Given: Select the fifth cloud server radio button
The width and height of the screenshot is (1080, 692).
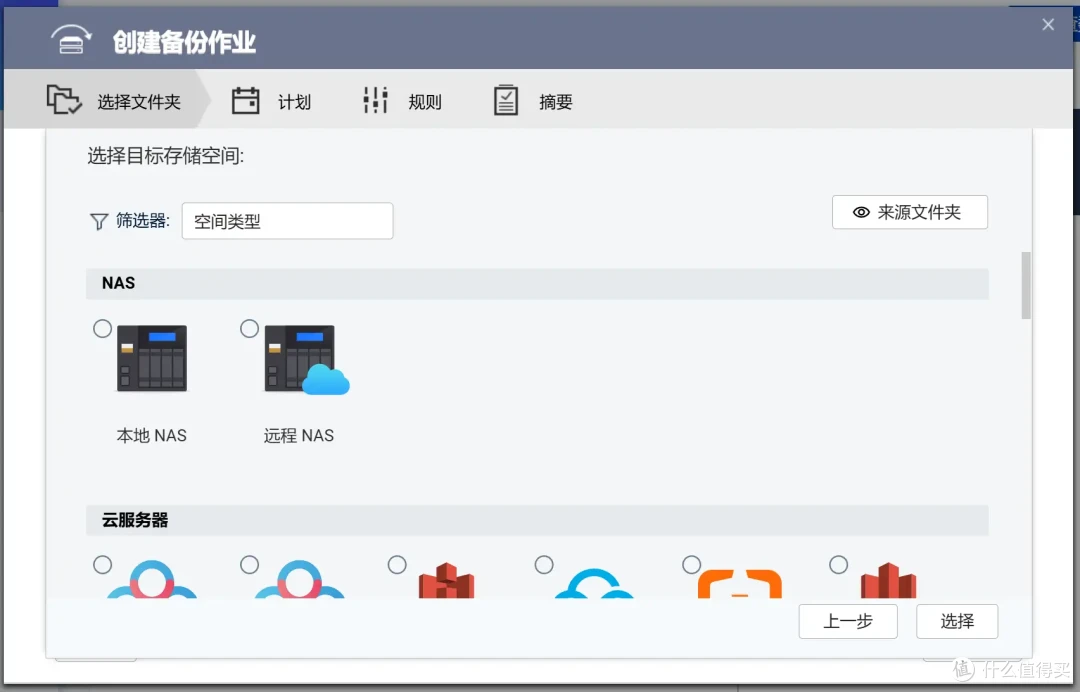Looking at the screenshot, I should point(692,565).
